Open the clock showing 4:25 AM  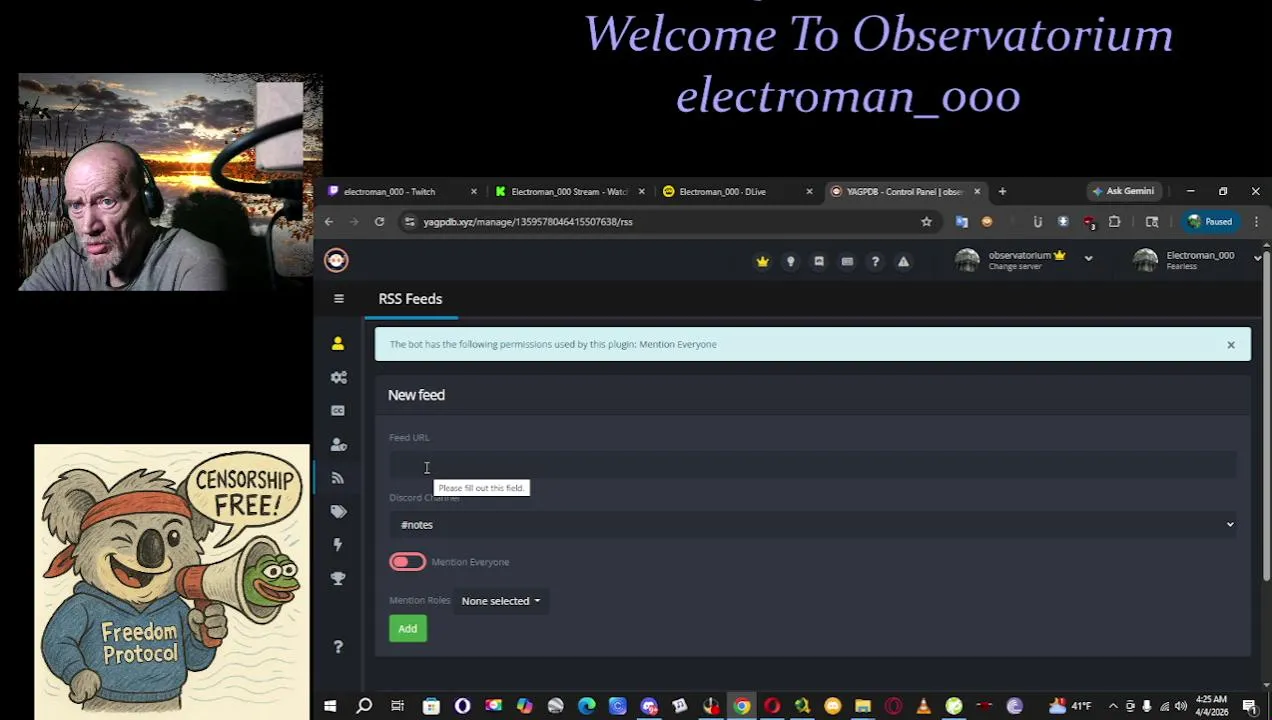click(x=1213, y=706)
